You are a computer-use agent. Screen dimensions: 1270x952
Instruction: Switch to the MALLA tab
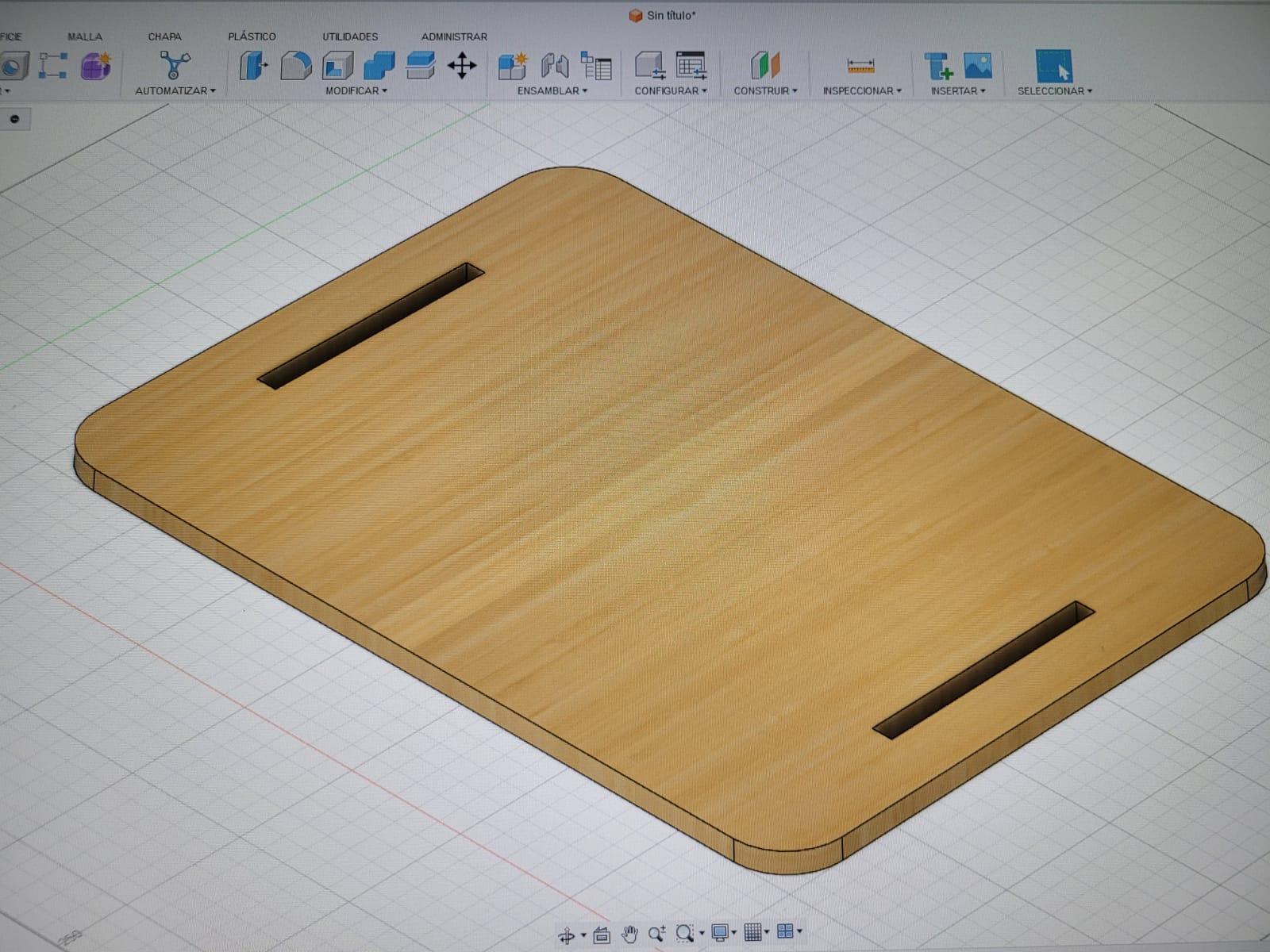pyautogui.click(x=85, y=36)
